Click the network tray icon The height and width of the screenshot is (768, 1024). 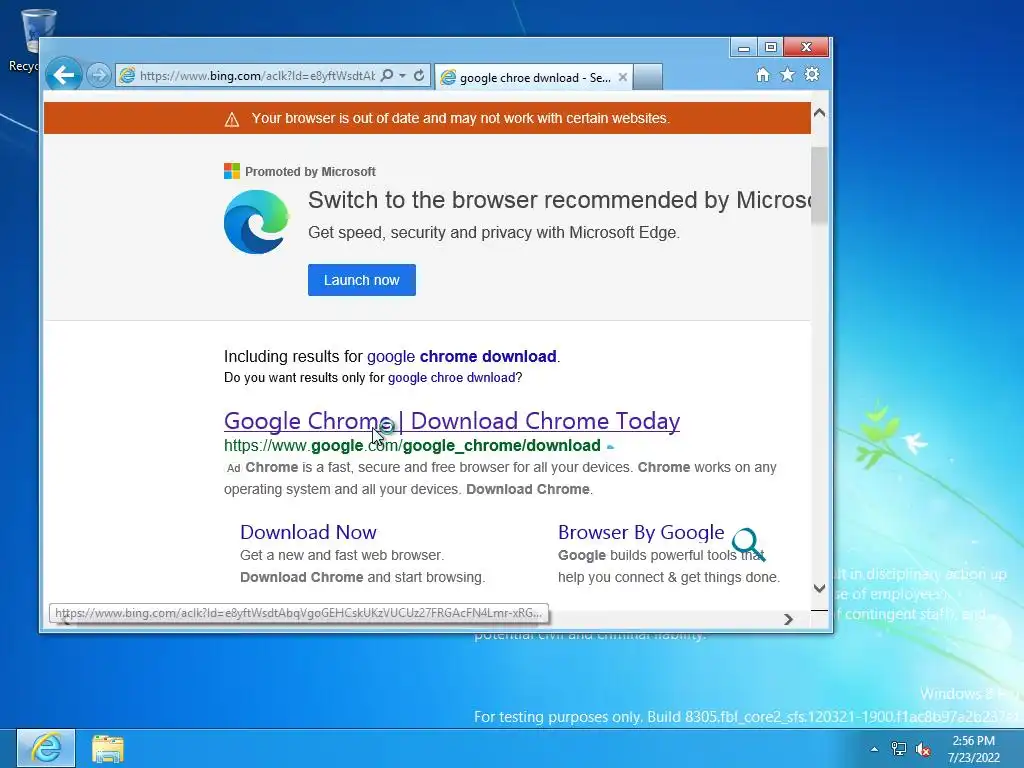coord(899,749)
